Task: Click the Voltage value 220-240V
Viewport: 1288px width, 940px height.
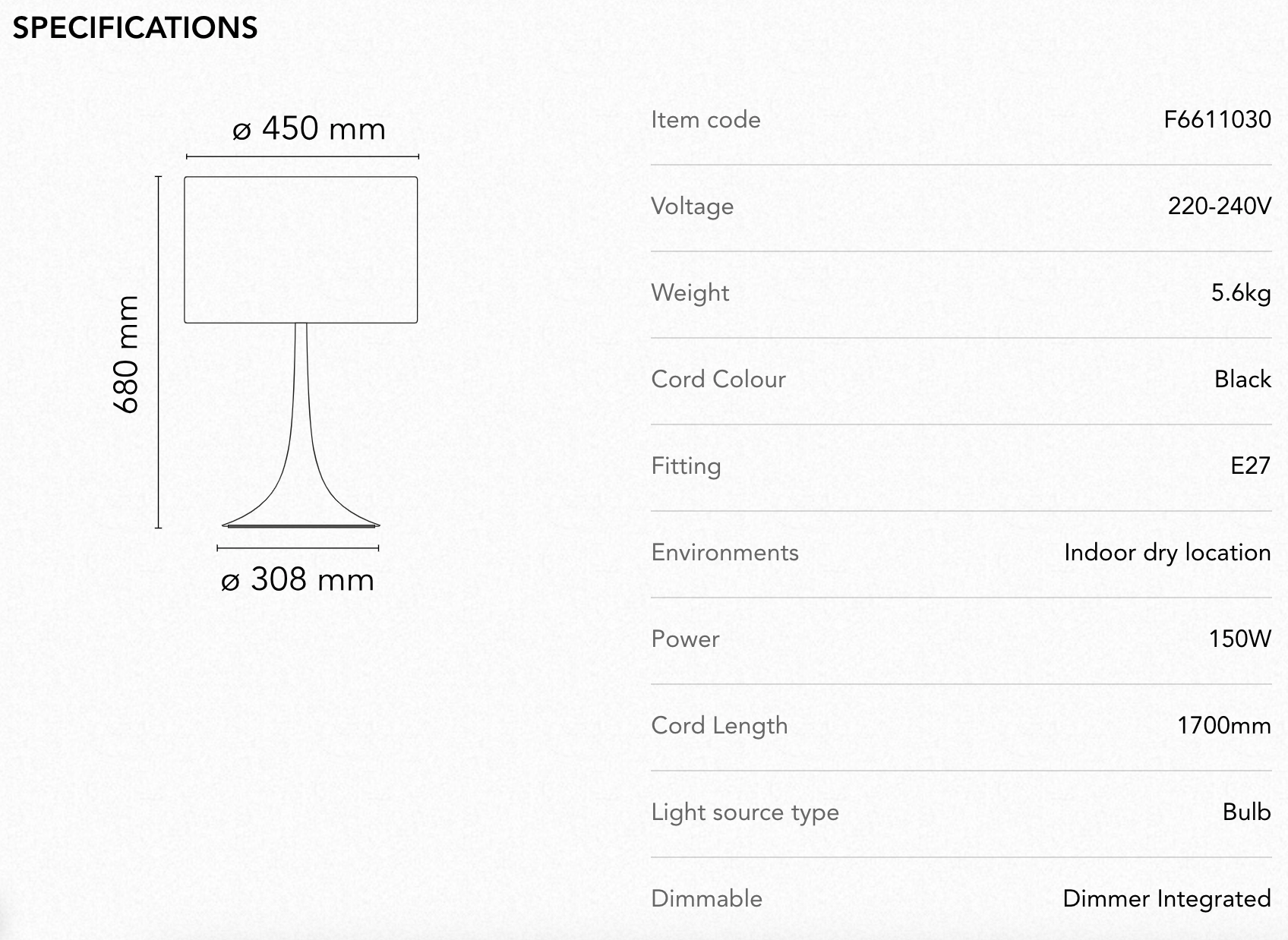Action: [x=1220, y=206]
